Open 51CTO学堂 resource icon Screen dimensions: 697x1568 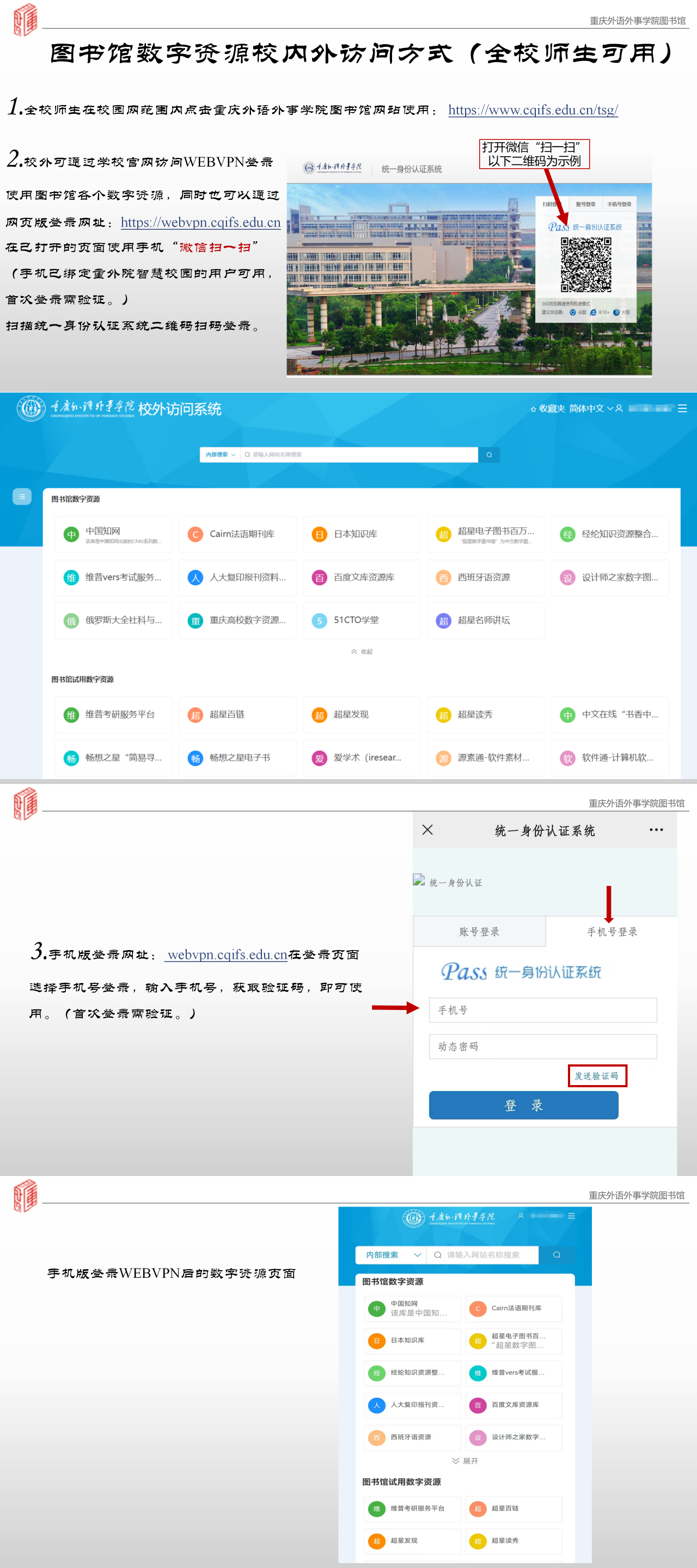pos(320,621)
